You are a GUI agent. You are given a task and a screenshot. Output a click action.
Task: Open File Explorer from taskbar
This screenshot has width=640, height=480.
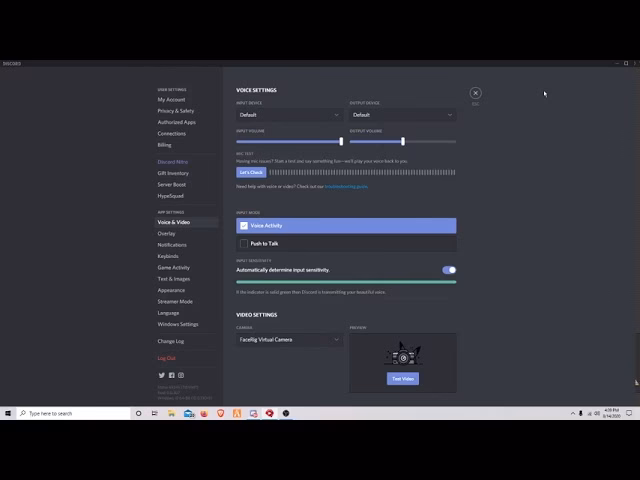pyautogui.click(x=171, y=413)
